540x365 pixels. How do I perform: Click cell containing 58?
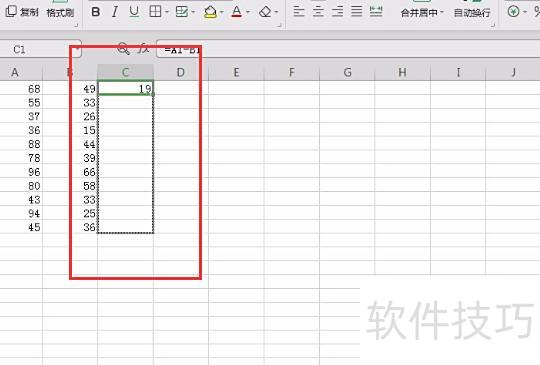(x=70, y=186)
